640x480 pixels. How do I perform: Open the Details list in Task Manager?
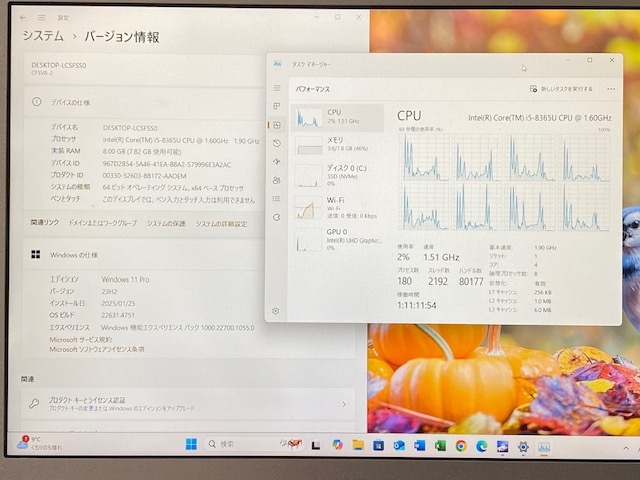(x=277, y=198)
